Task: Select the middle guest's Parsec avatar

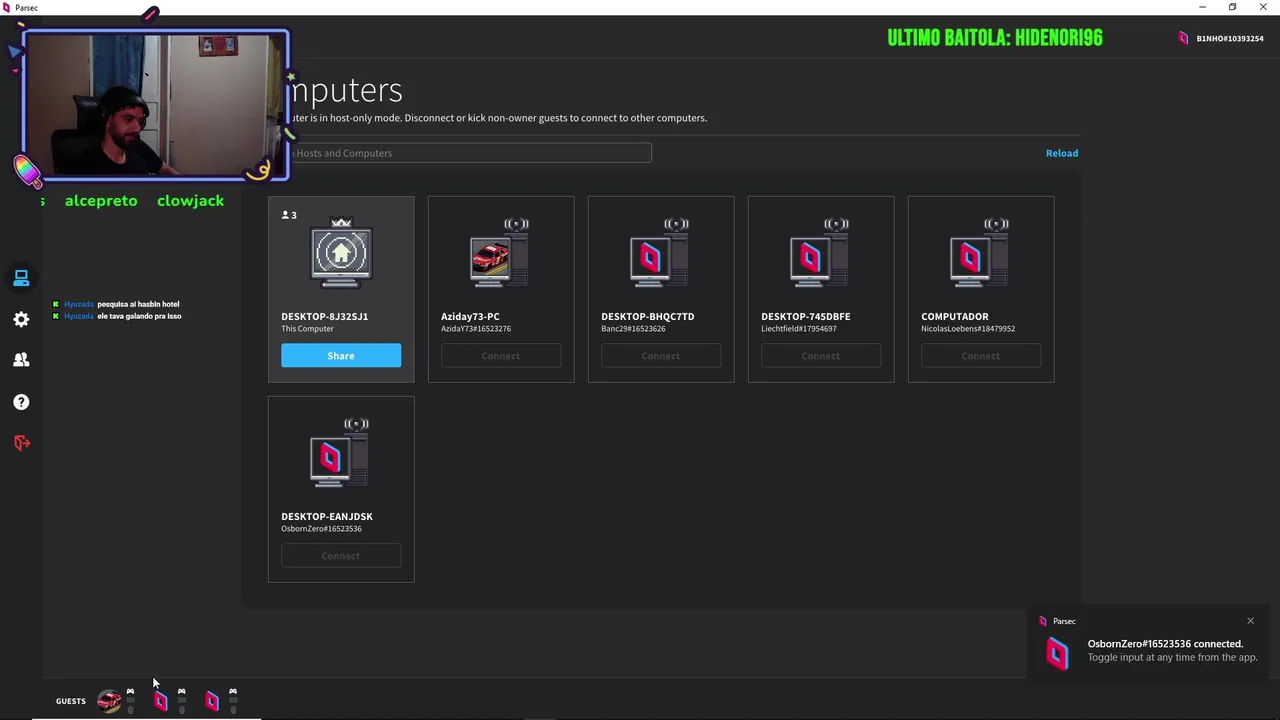Action: (160, 701)
